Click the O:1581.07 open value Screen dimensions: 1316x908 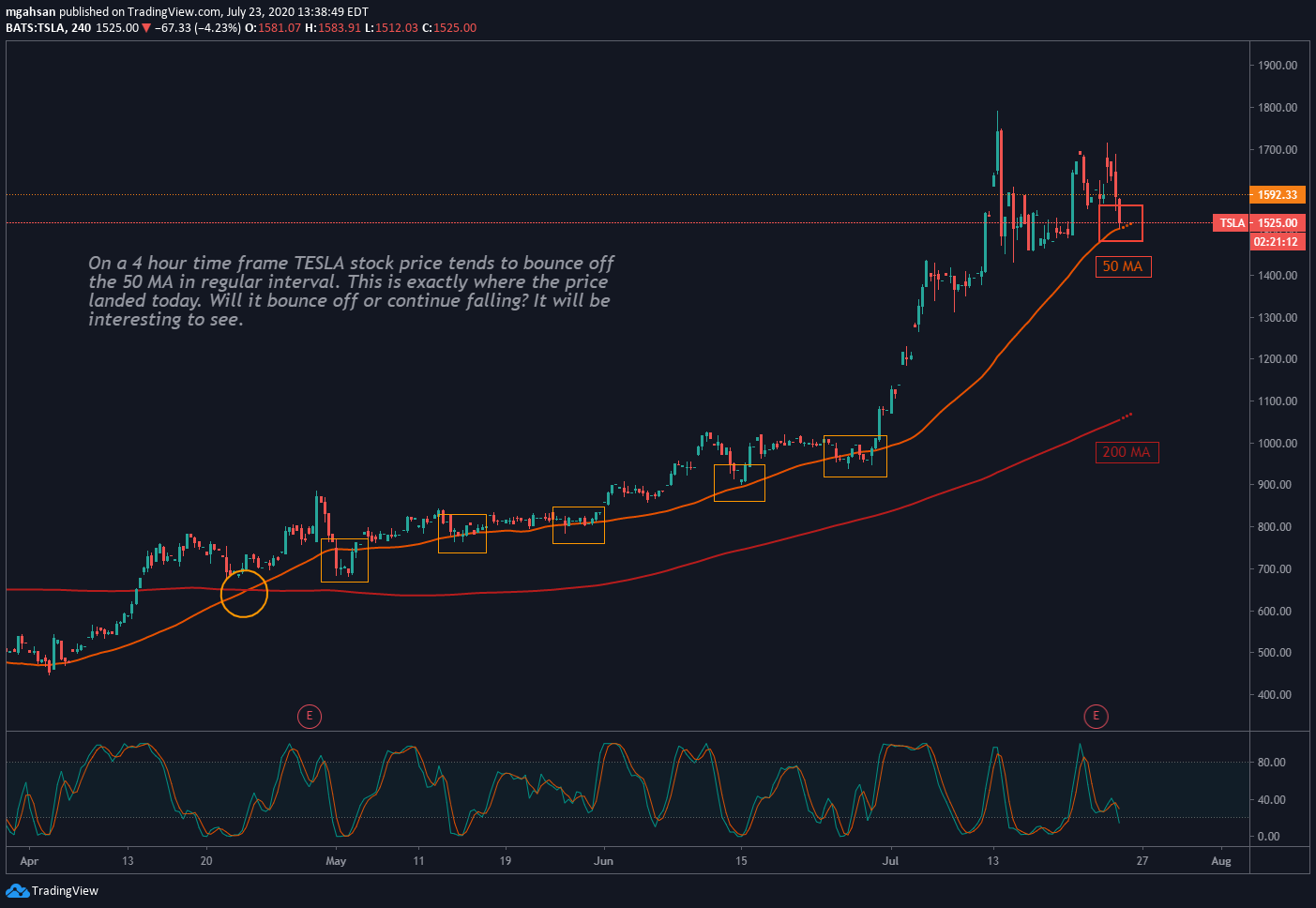pos(273,28)
